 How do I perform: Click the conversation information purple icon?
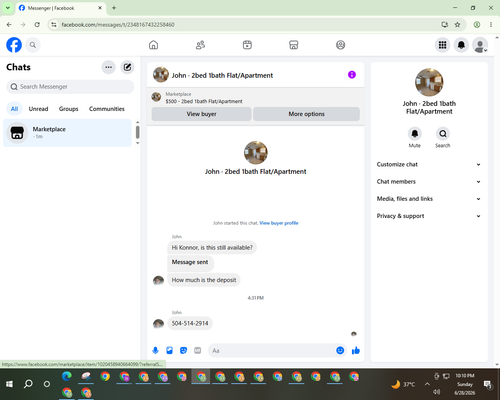352,75
